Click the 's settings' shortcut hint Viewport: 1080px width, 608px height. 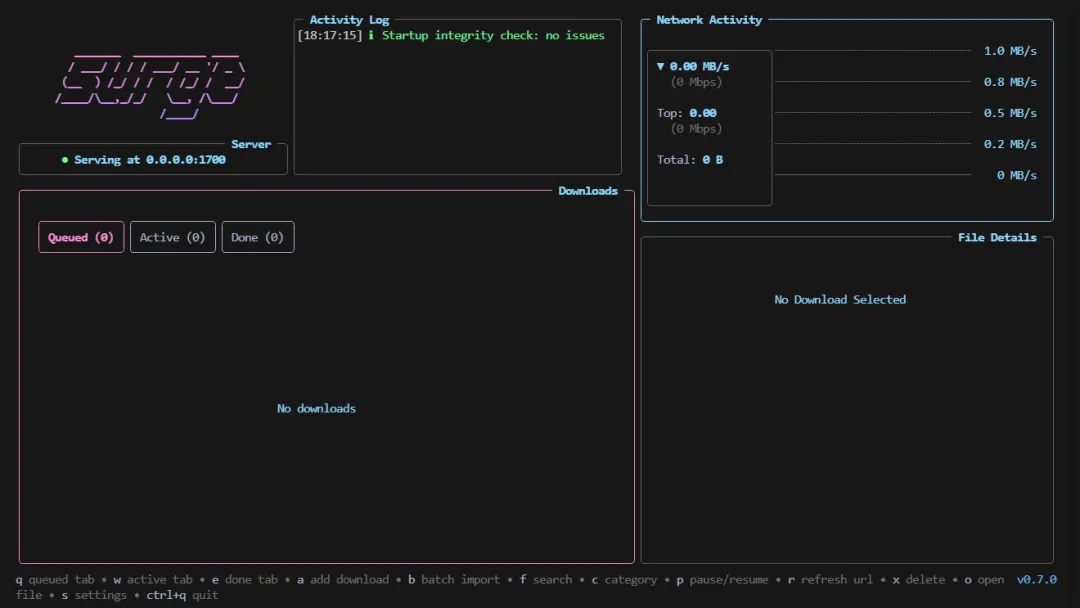click(94, 595)
